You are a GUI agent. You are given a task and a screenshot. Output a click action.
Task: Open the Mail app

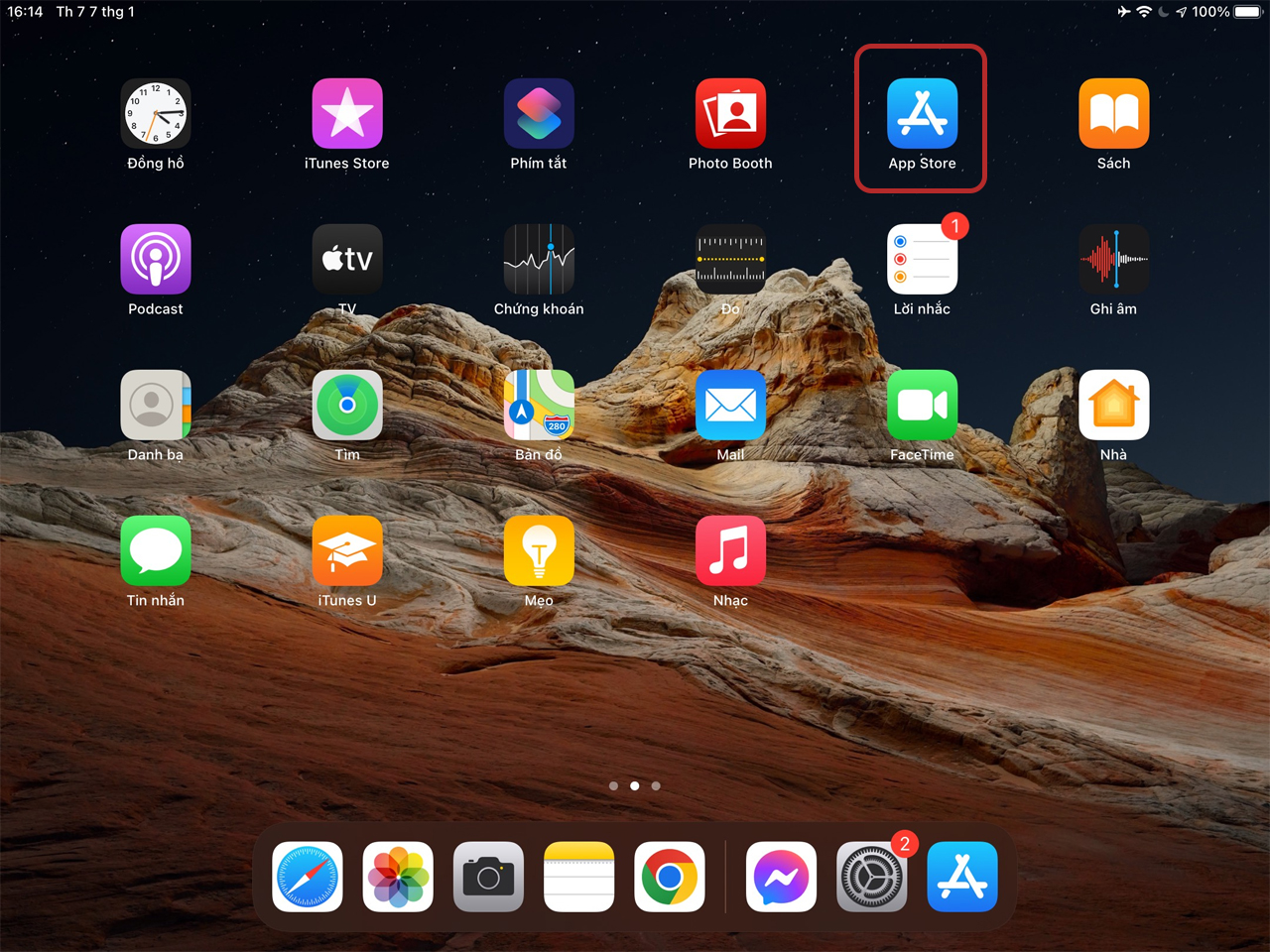click(x=730, y=405)
